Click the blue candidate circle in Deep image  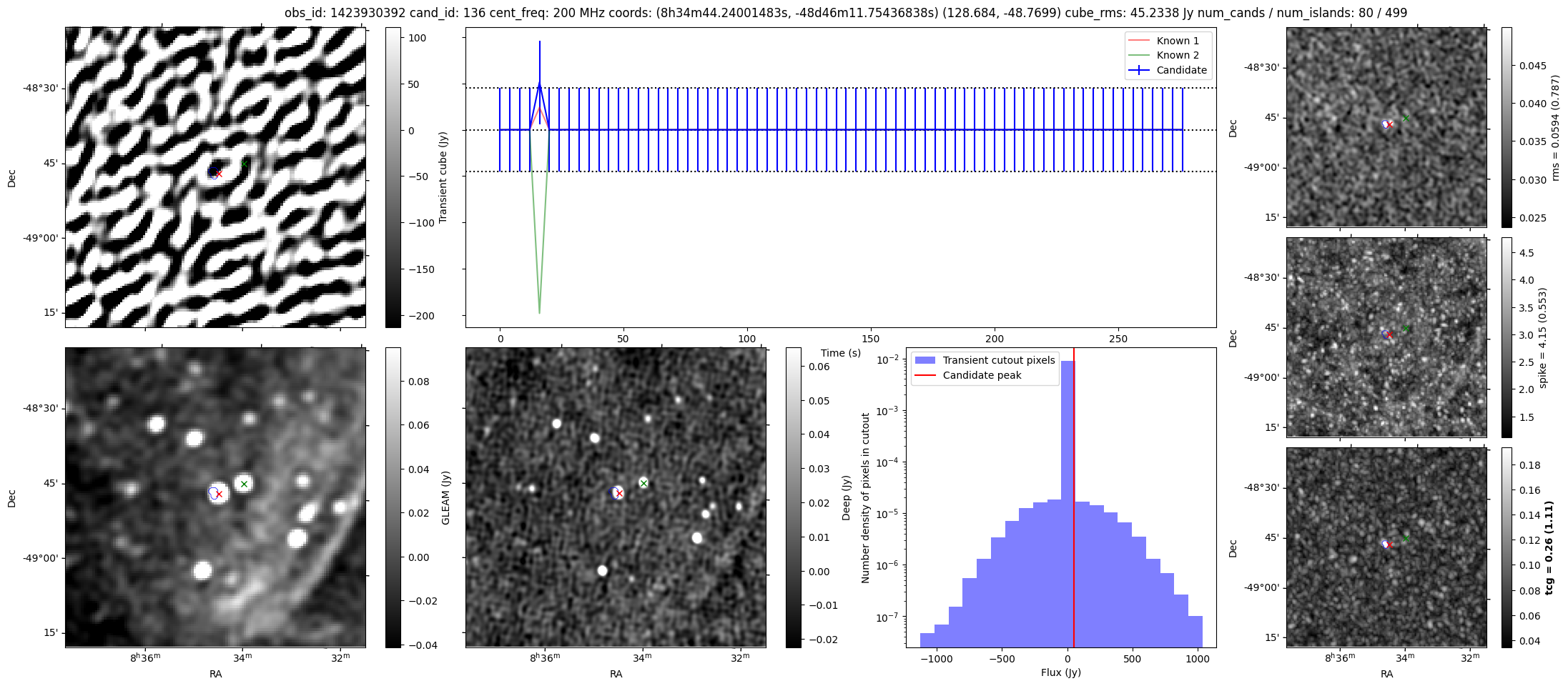point(616,492)
